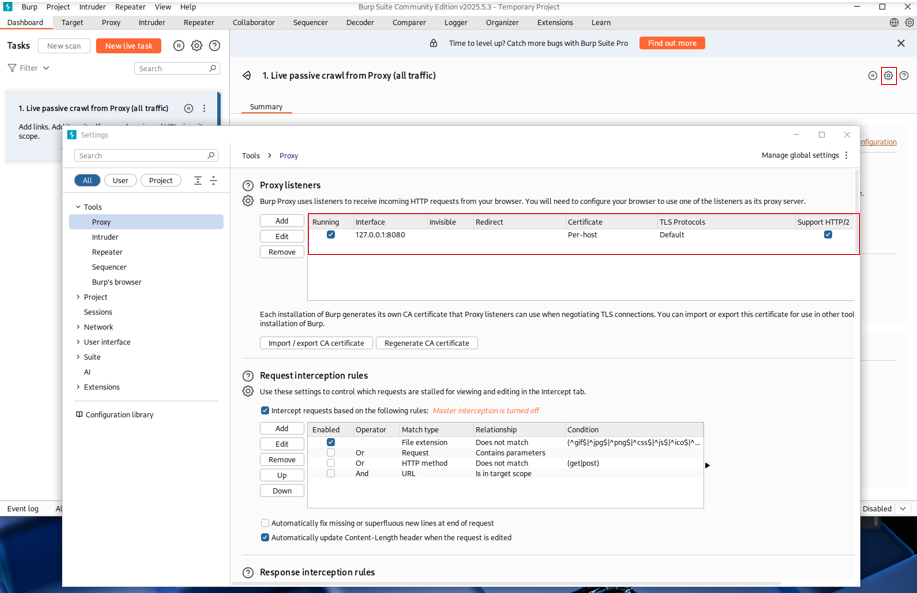Click the New live task button
Image resolution: width=917 pixels, height=593 pixels.
click(129, 46)
